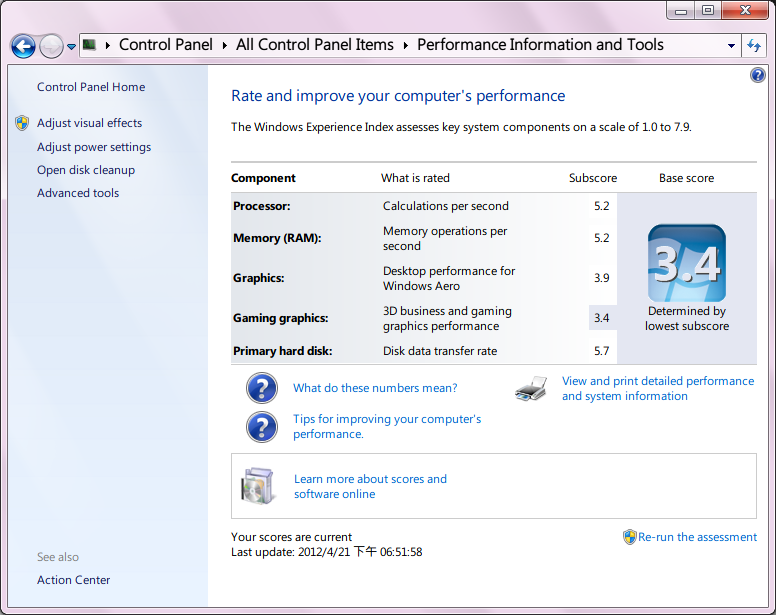Open Adjust visual effects
776x615 pixels.
point(90,123)
